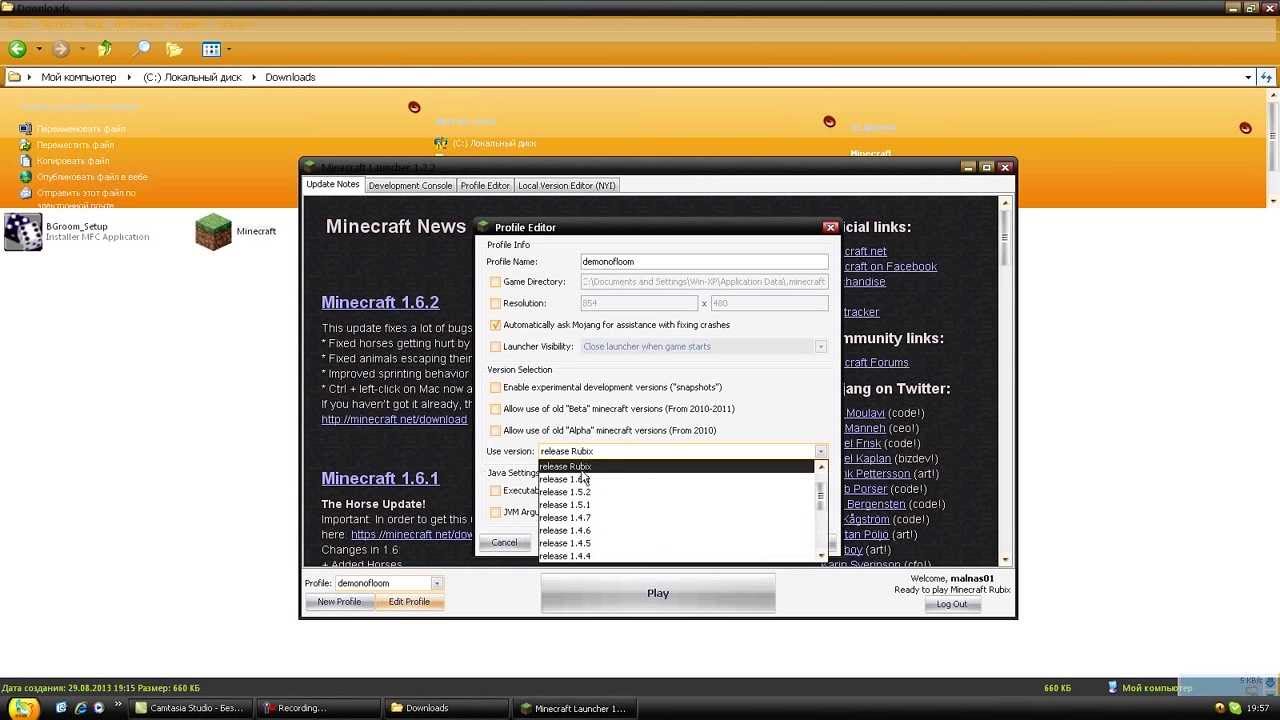Open the Minecraft 1.6.2 news link
The image size is (1280, 720).
(380, 302)
